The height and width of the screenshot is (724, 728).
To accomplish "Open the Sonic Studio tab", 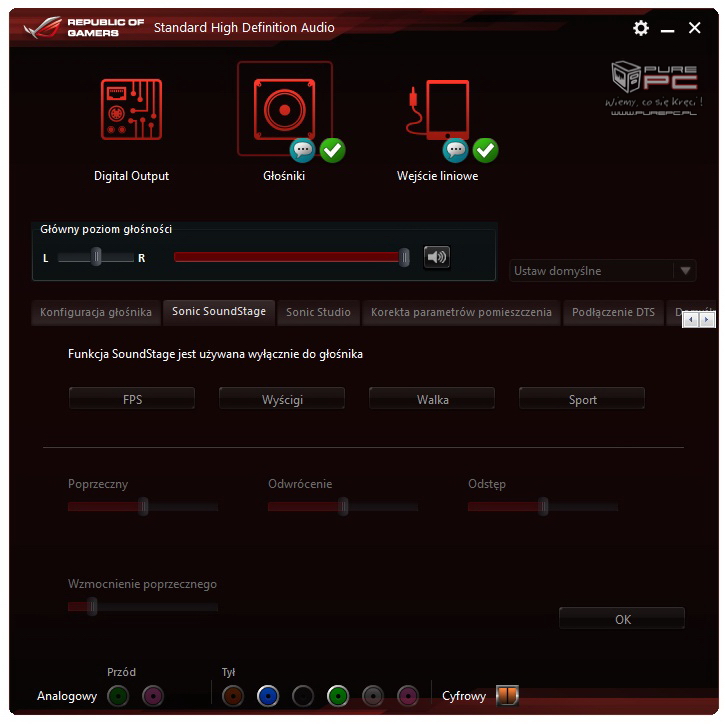I will [x=318, y=312].
